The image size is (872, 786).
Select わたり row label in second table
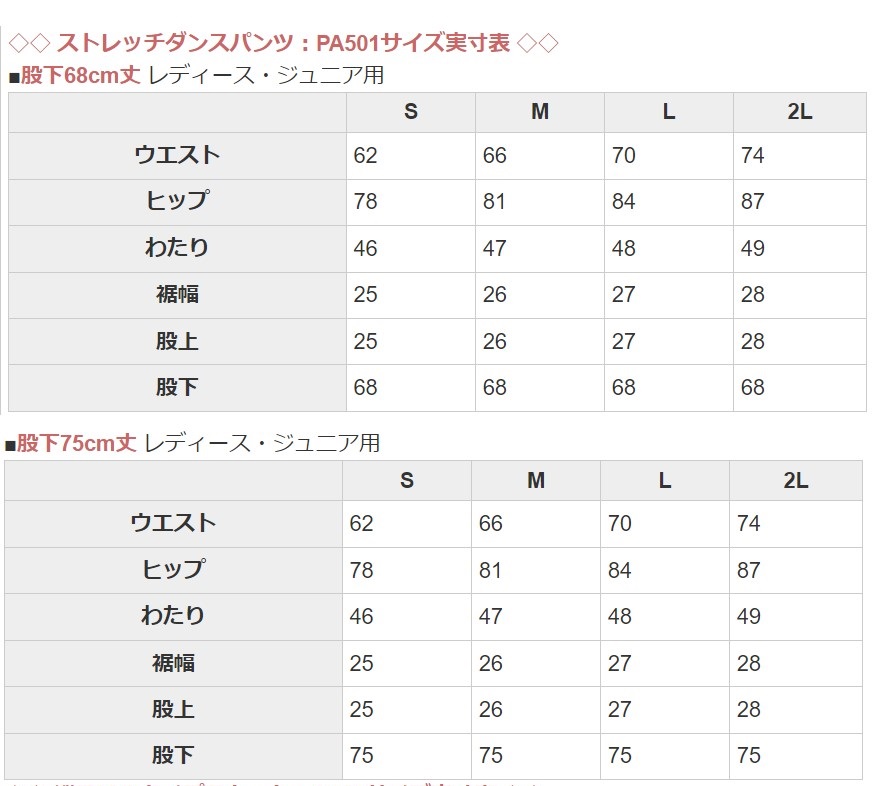tap(174, 616)
